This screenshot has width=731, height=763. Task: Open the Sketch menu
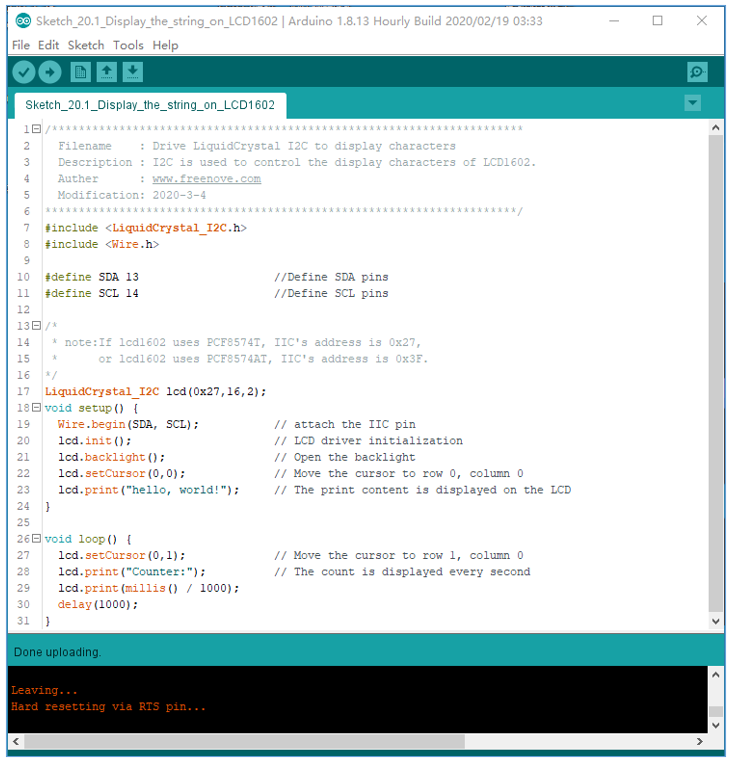[x=86, y=45]
